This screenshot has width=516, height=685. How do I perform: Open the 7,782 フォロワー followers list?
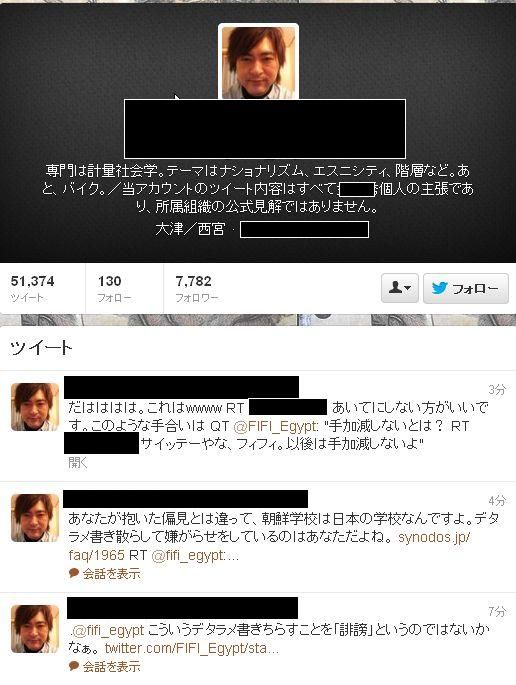197,288
